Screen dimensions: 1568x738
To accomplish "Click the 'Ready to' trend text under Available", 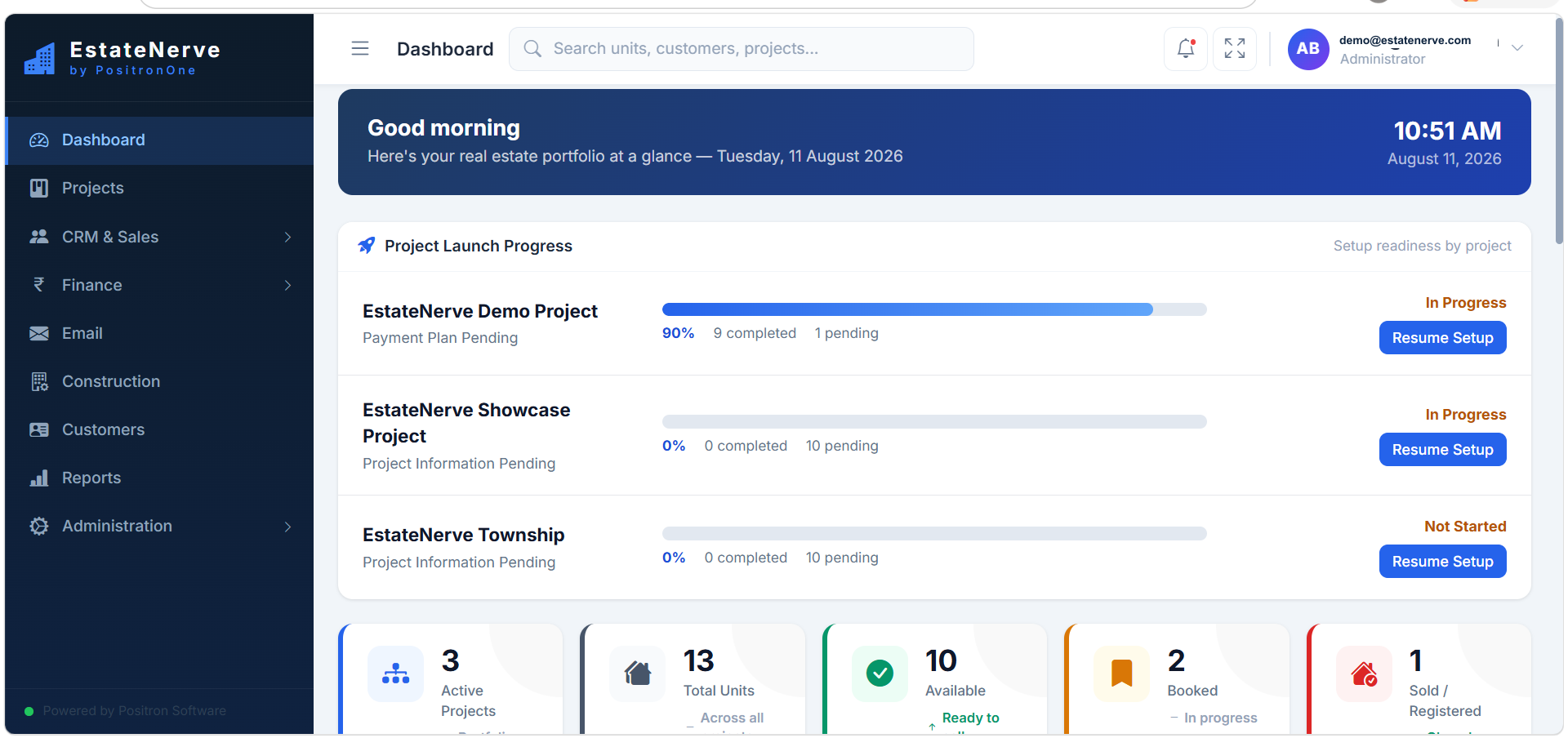I will 970,718.
